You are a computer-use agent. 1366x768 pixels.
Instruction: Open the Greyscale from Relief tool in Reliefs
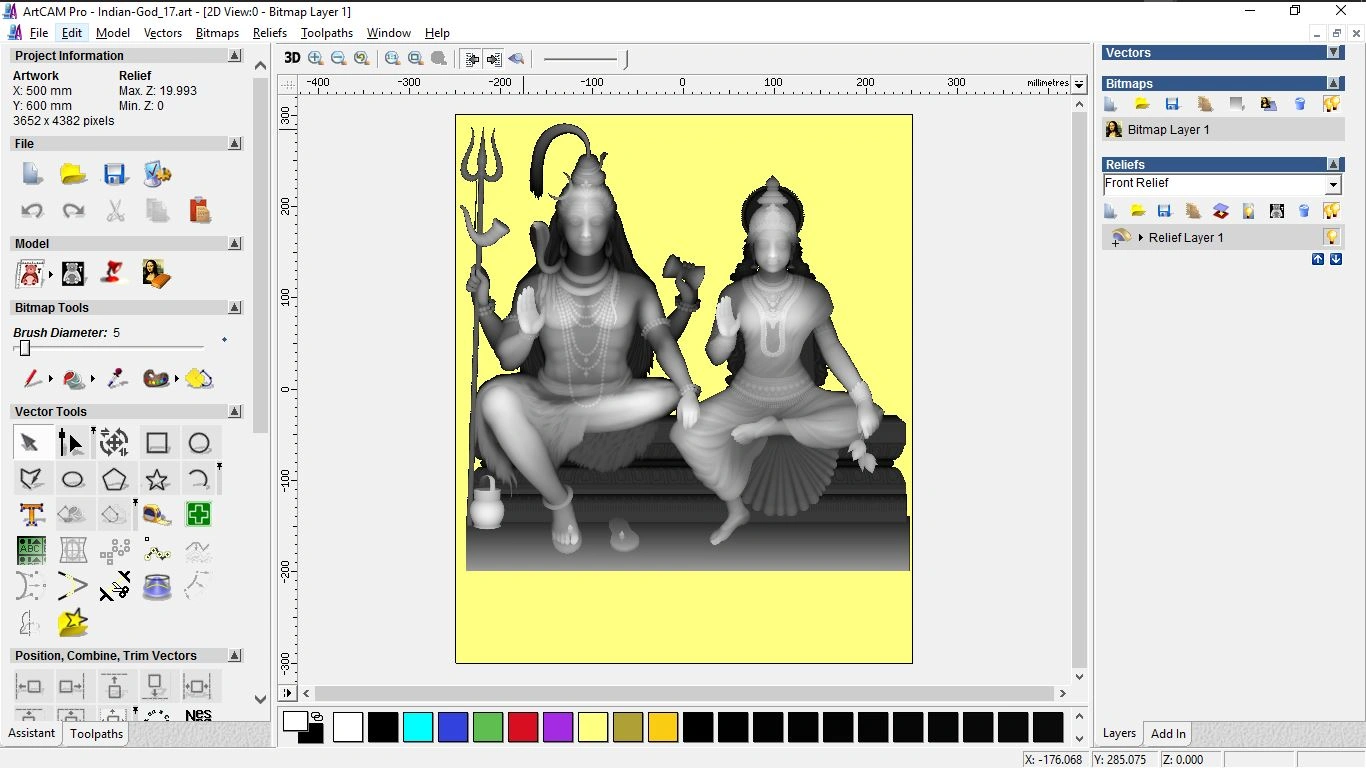click(1276, 211)
